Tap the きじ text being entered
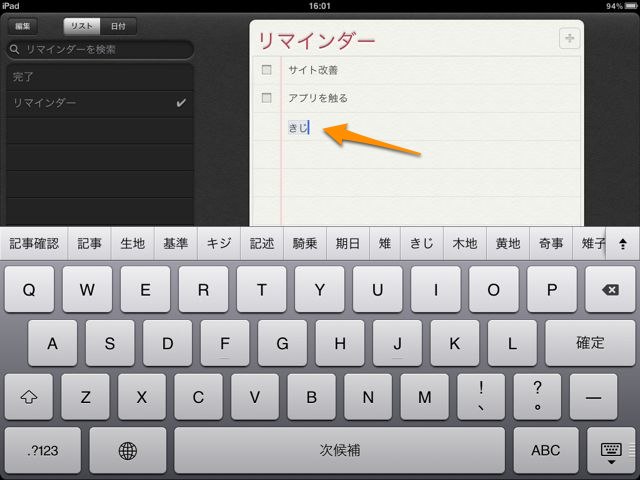The height and width of the screenshot is (480, 640). pos(298,128)
